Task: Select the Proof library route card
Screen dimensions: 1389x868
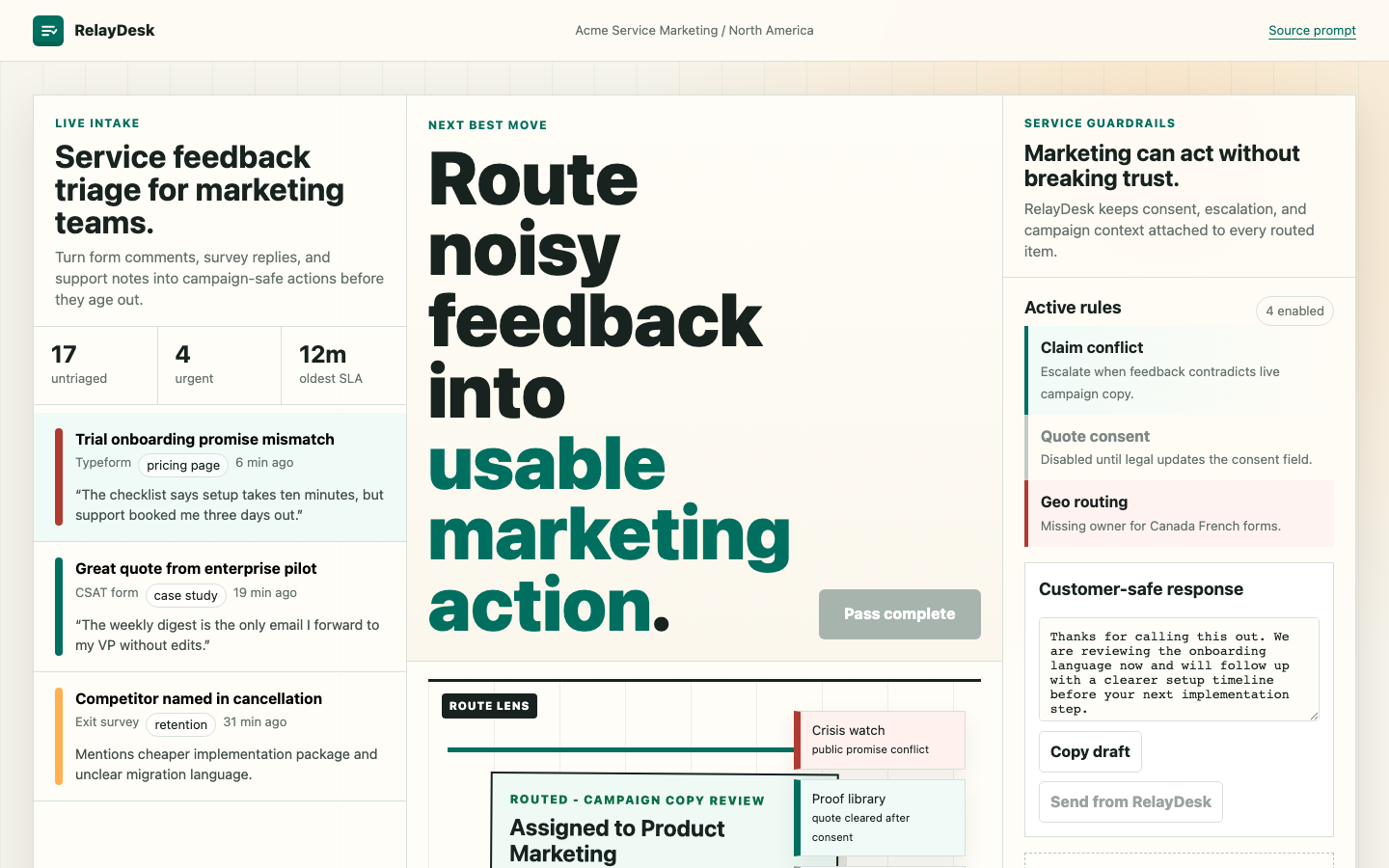Action: (x=880, y=817)
